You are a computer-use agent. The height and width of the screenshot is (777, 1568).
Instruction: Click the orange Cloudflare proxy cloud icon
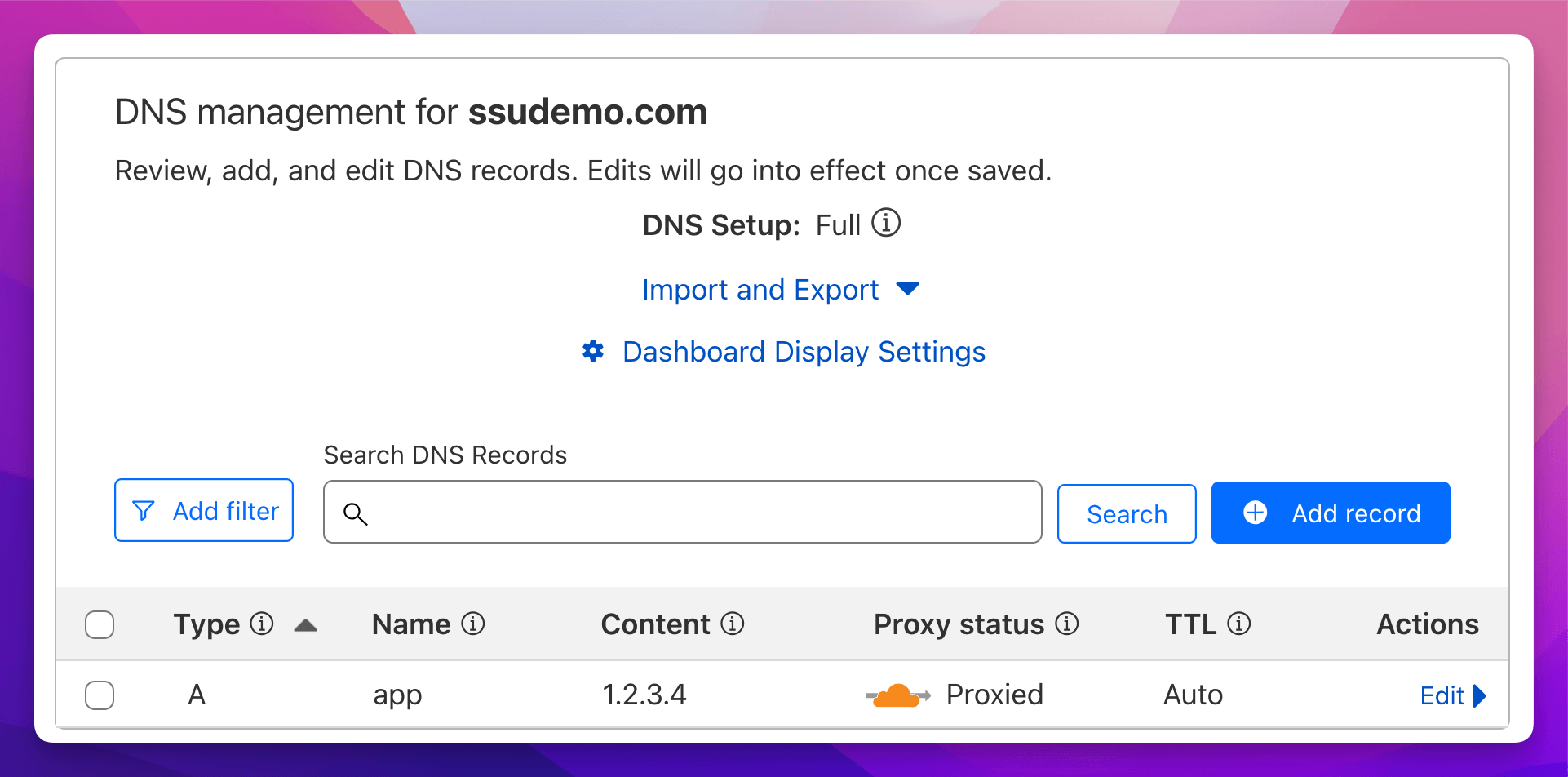(897, 694)
